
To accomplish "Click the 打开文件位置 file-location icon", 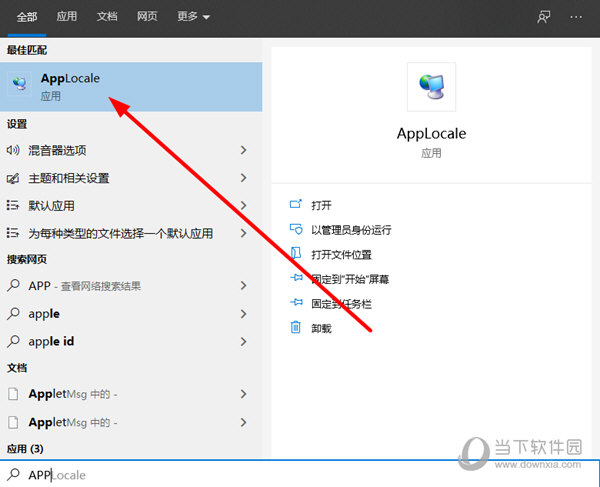I will (296, 253).
